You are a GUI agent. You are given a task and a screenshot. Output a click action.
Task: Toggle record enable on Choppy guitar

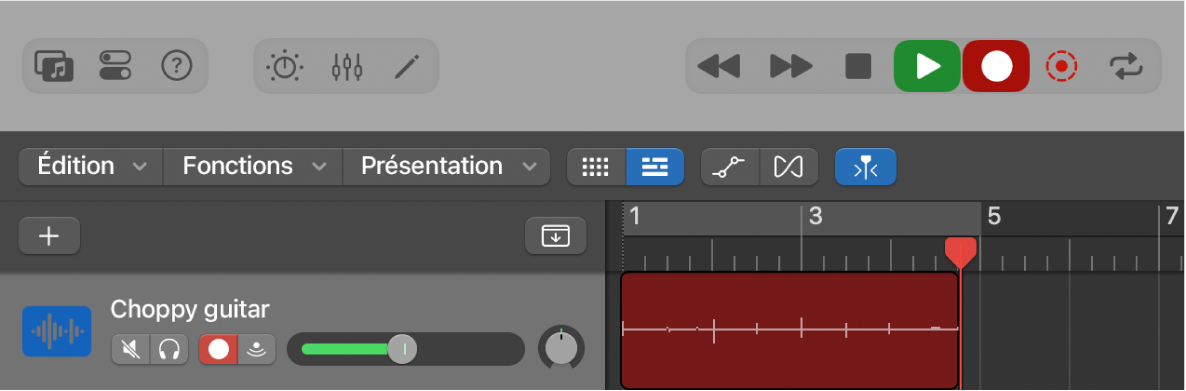point(219,349)
